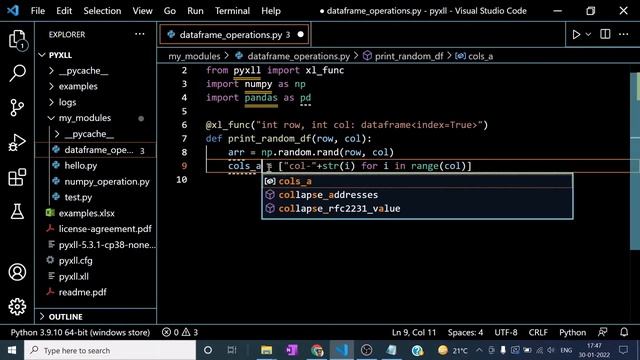Click my_modules breadcrumb
The height and width of the screenshot is (360, 640).
click(x=194, y=56)
